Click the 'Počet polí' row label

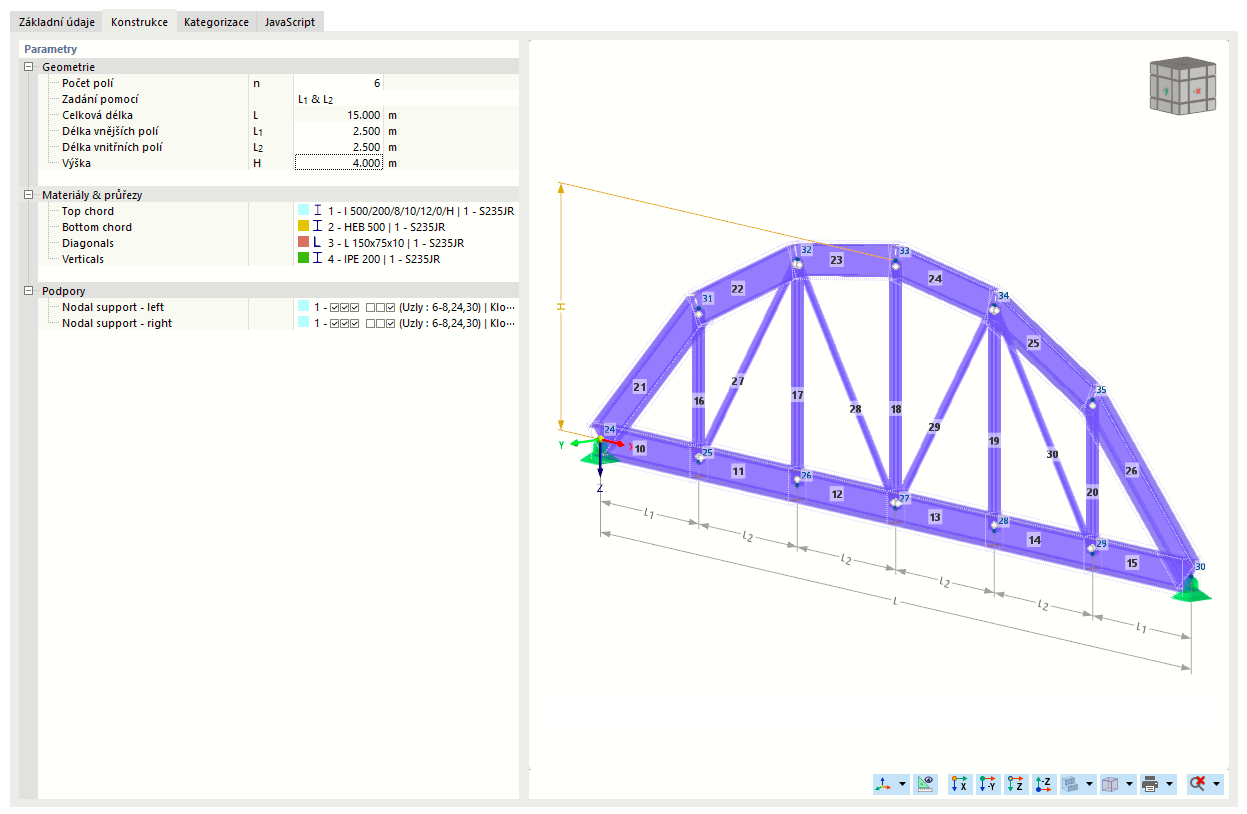coord(88,83)
